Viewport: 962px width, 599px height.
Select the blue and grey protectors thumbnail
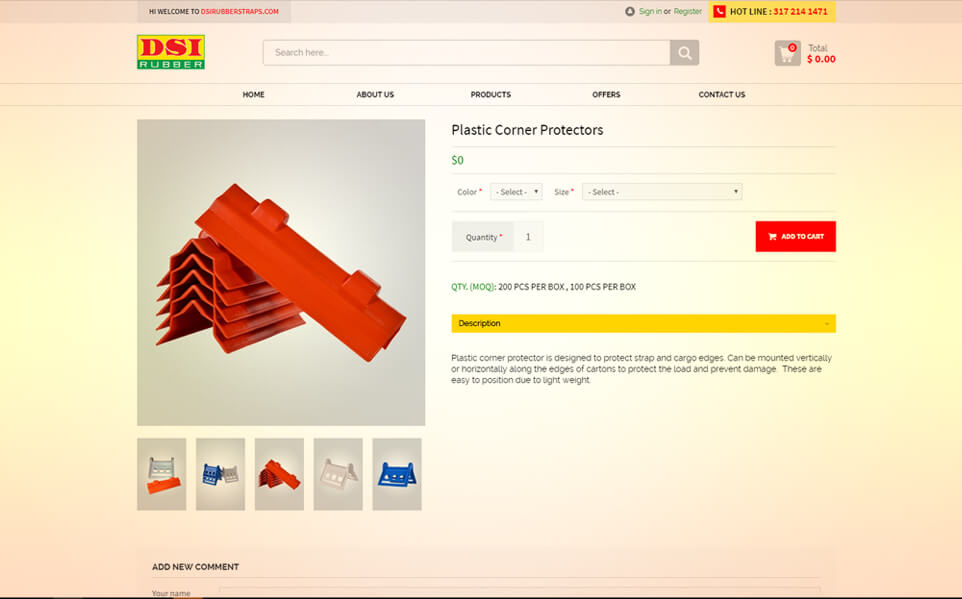220,474
